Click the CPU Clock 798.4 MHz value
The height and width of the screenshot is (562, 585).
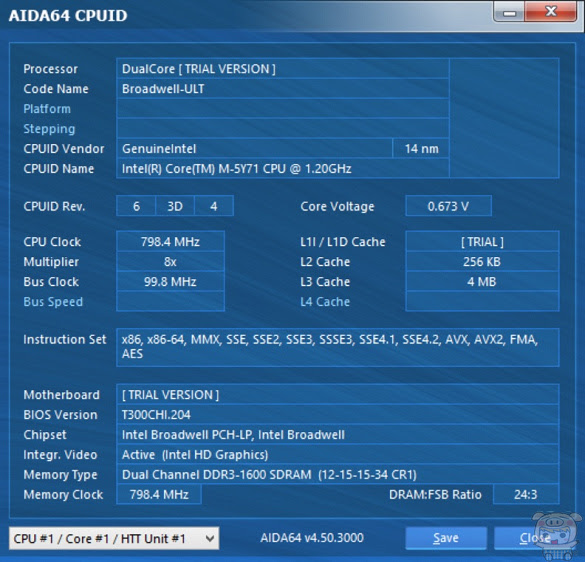[x=171, y=241]
